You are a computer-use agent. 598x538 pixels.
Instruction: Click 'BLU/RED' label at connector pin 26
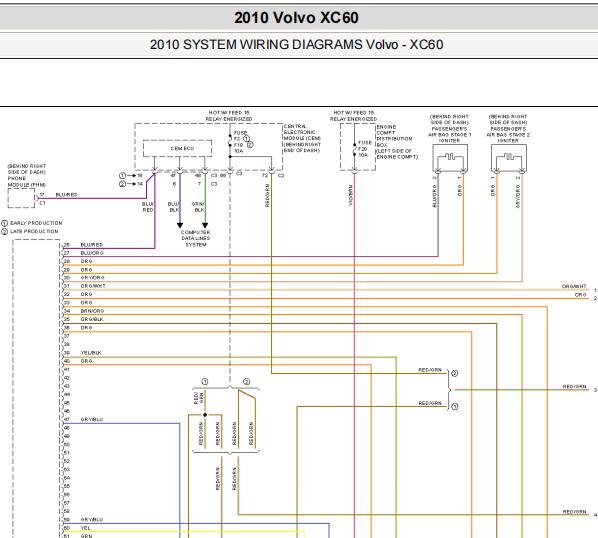click(x=92, y=245)
